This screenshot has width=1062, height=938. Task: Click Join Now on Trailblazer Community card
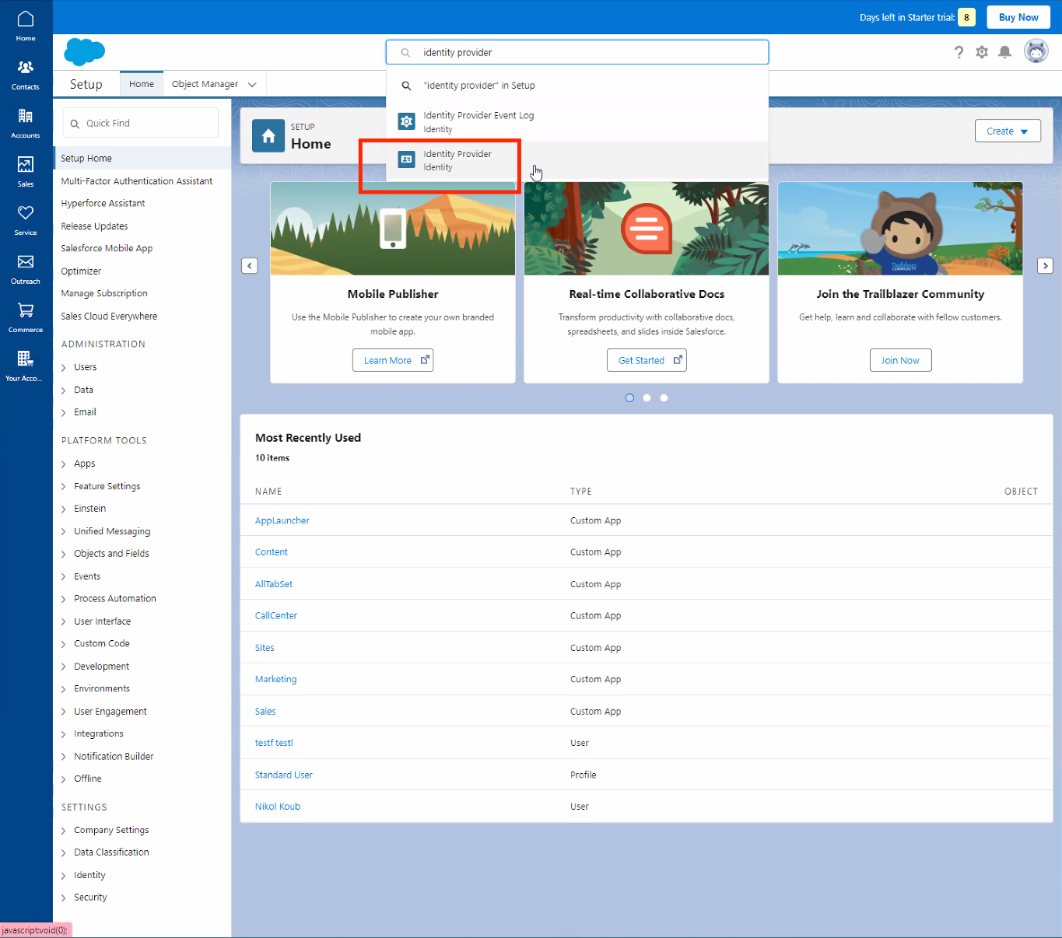[900, 360]
